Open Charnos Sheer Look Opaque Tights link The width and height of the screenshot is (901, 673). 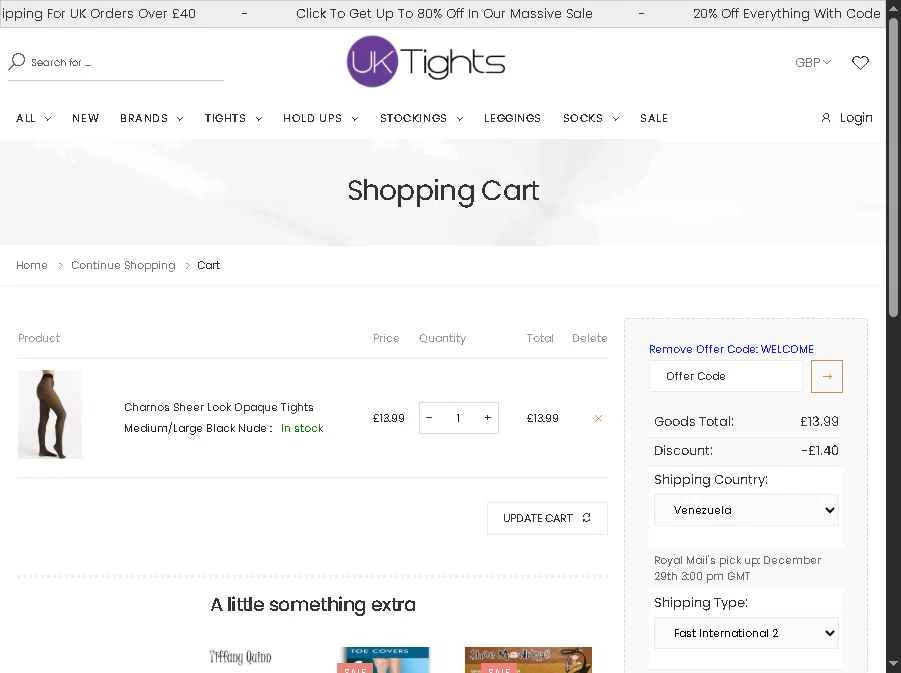point(219,407)
